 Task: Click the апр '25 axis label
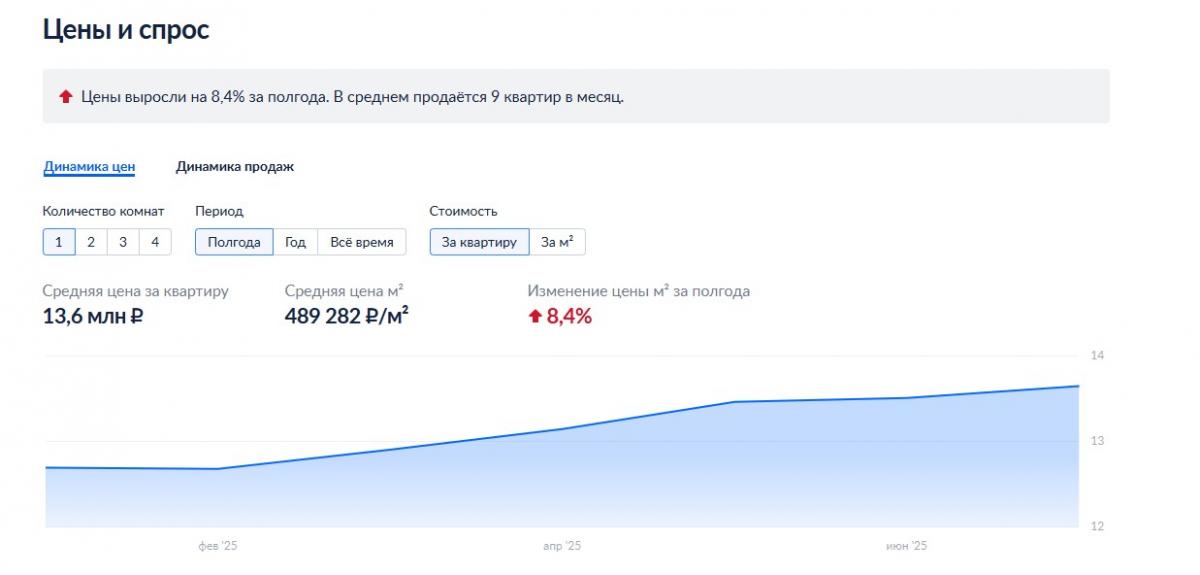562,546
